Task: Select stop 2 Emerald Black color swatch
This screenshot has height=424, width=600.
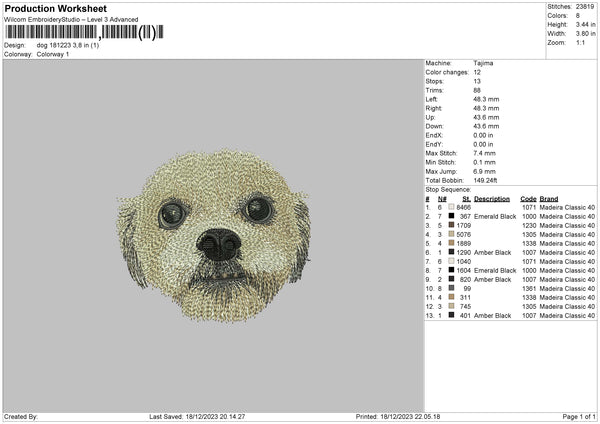Action: point(452,216)
